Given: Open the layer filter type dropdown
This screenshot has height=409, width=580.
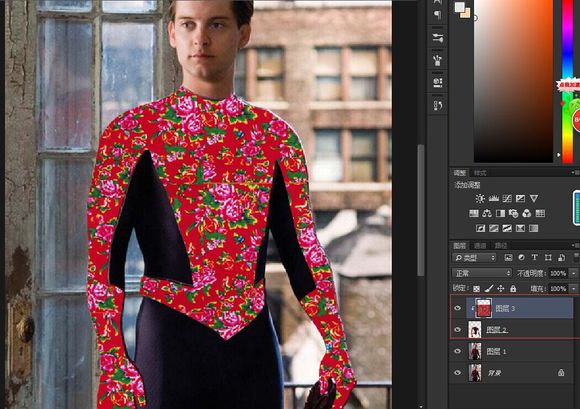Looking at the screenshot, I should coord(474,257).
